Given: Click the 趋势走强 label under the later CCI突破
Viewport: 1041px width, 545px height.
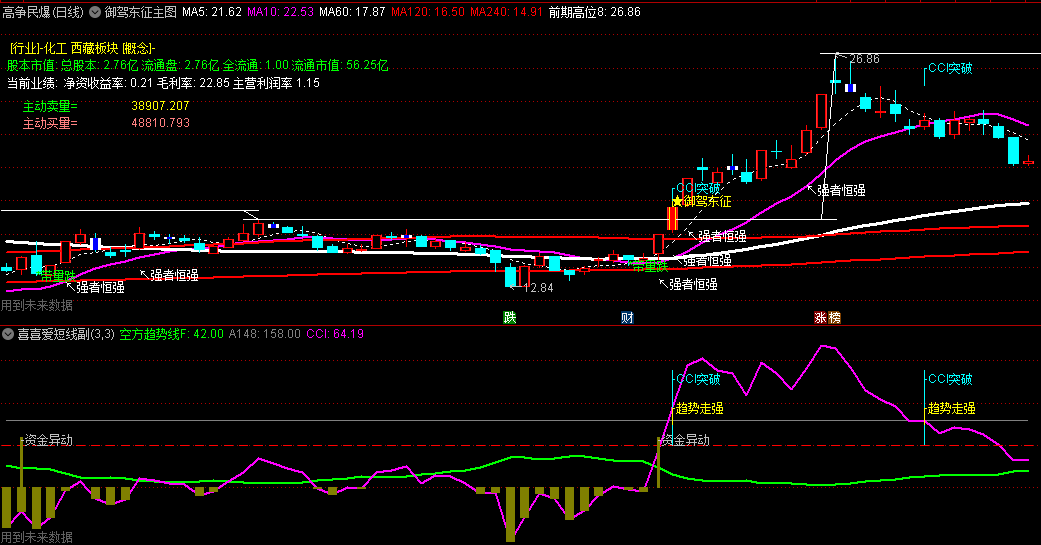Looking at the screenshot, I should (951, 408).
